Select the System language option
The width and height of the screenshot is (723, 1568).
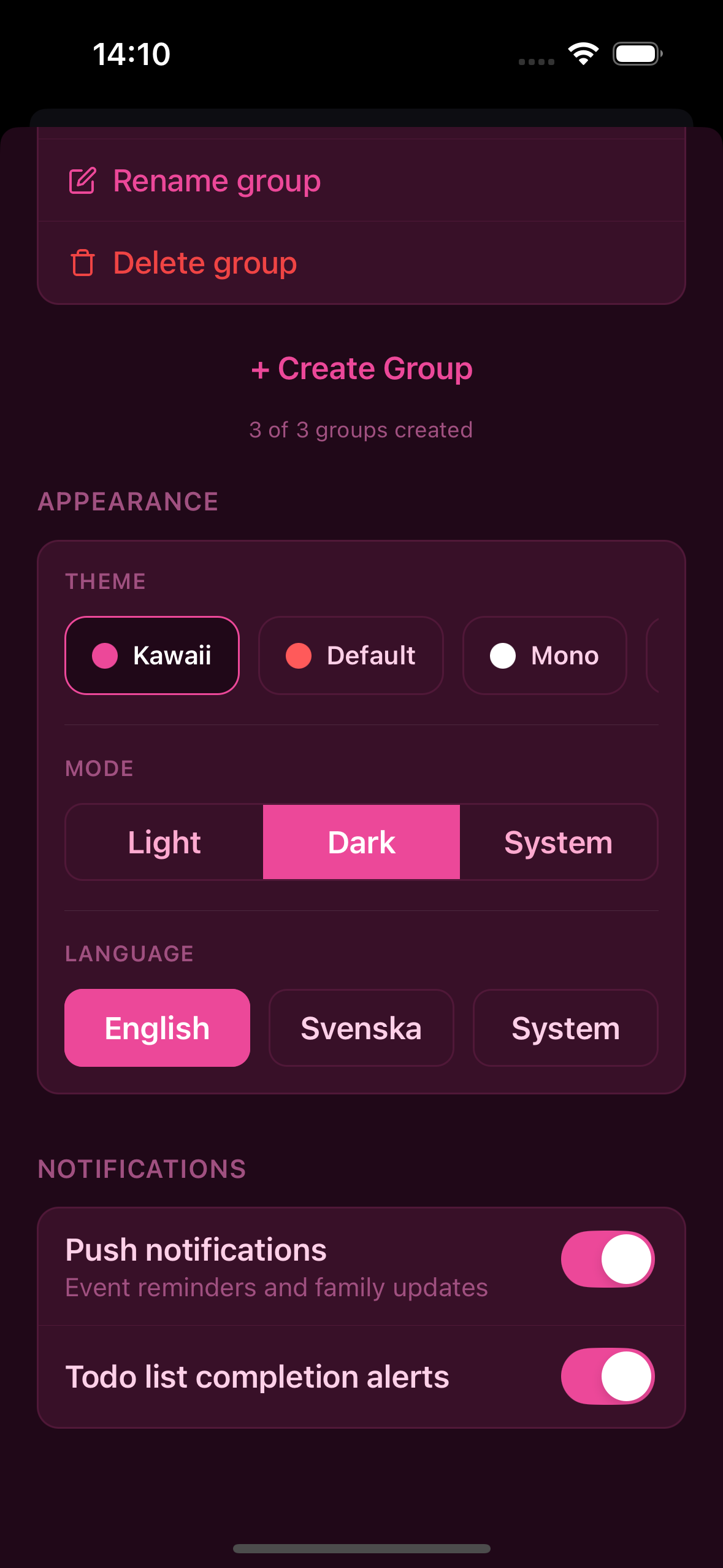(x=565, y=1028)
